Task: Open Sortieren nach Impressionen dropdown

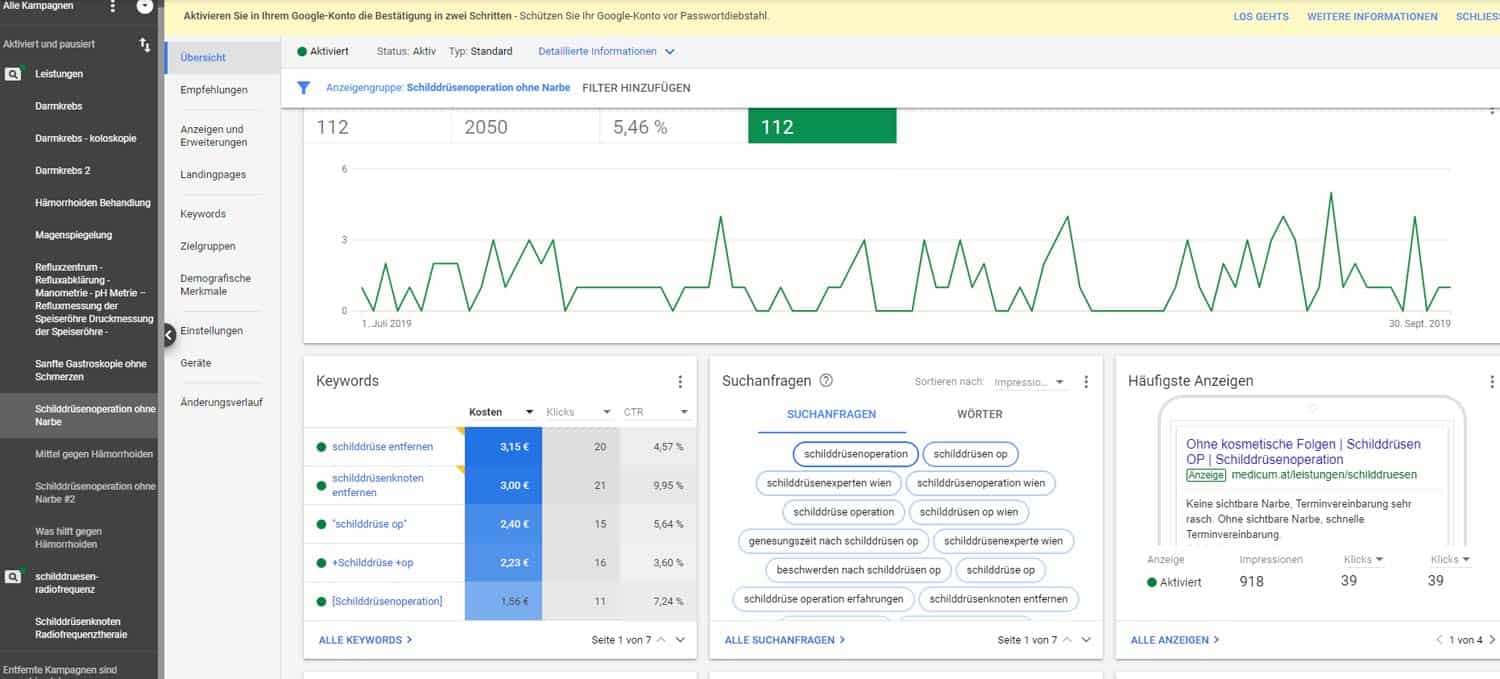Action: coord(1029,382)
